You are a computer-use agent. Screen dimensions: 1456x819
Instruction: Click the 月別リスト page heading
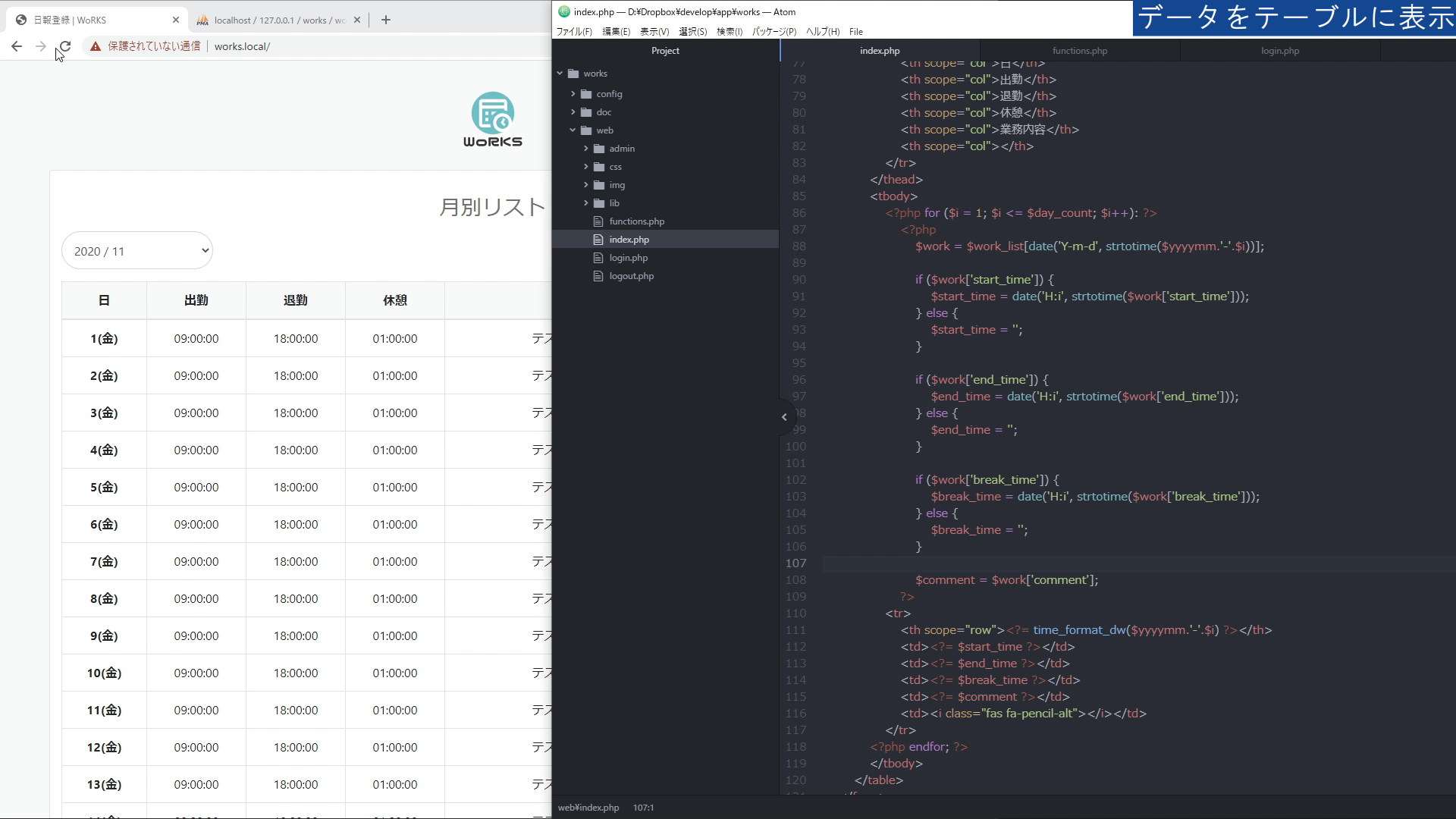(492, 207)
